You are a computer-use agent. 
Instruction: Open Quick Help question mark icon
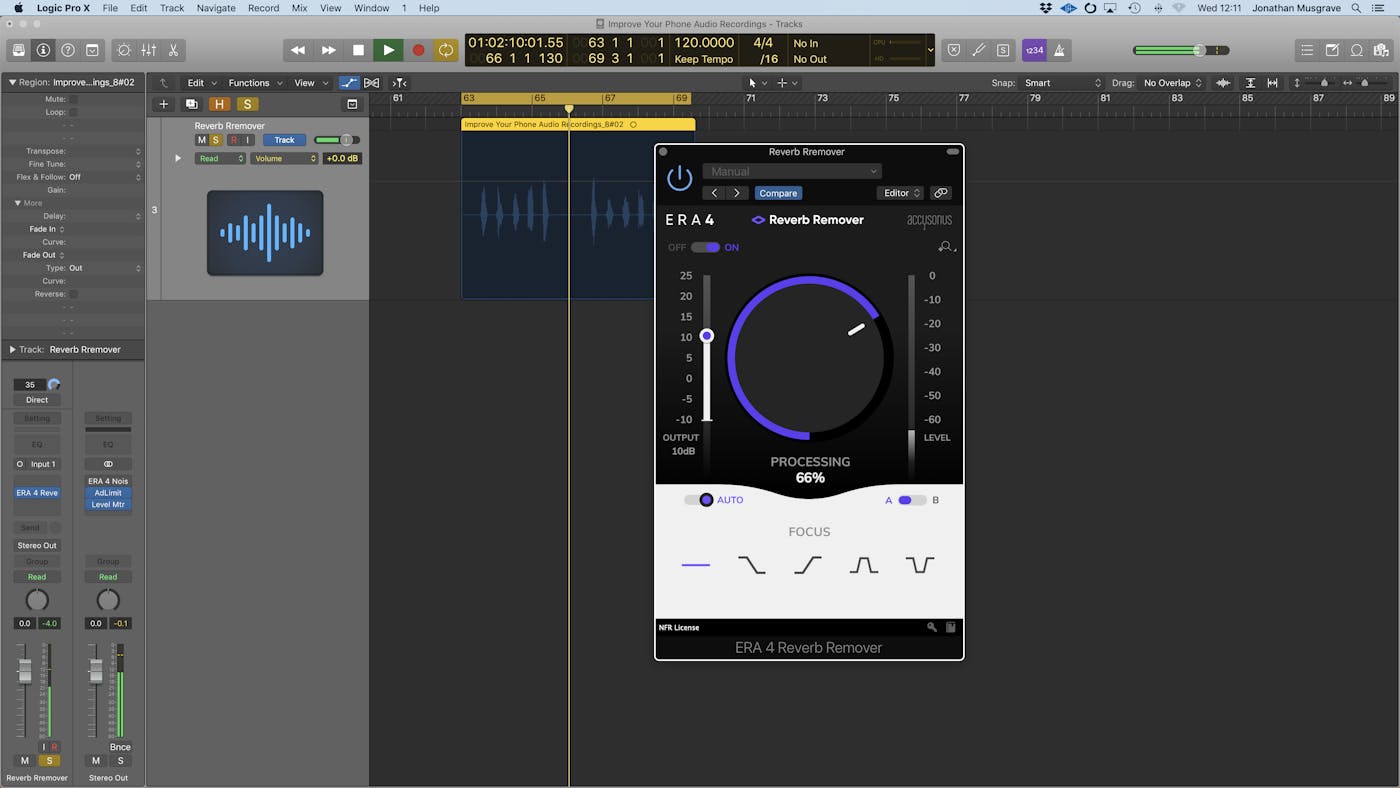click(68, 50)
